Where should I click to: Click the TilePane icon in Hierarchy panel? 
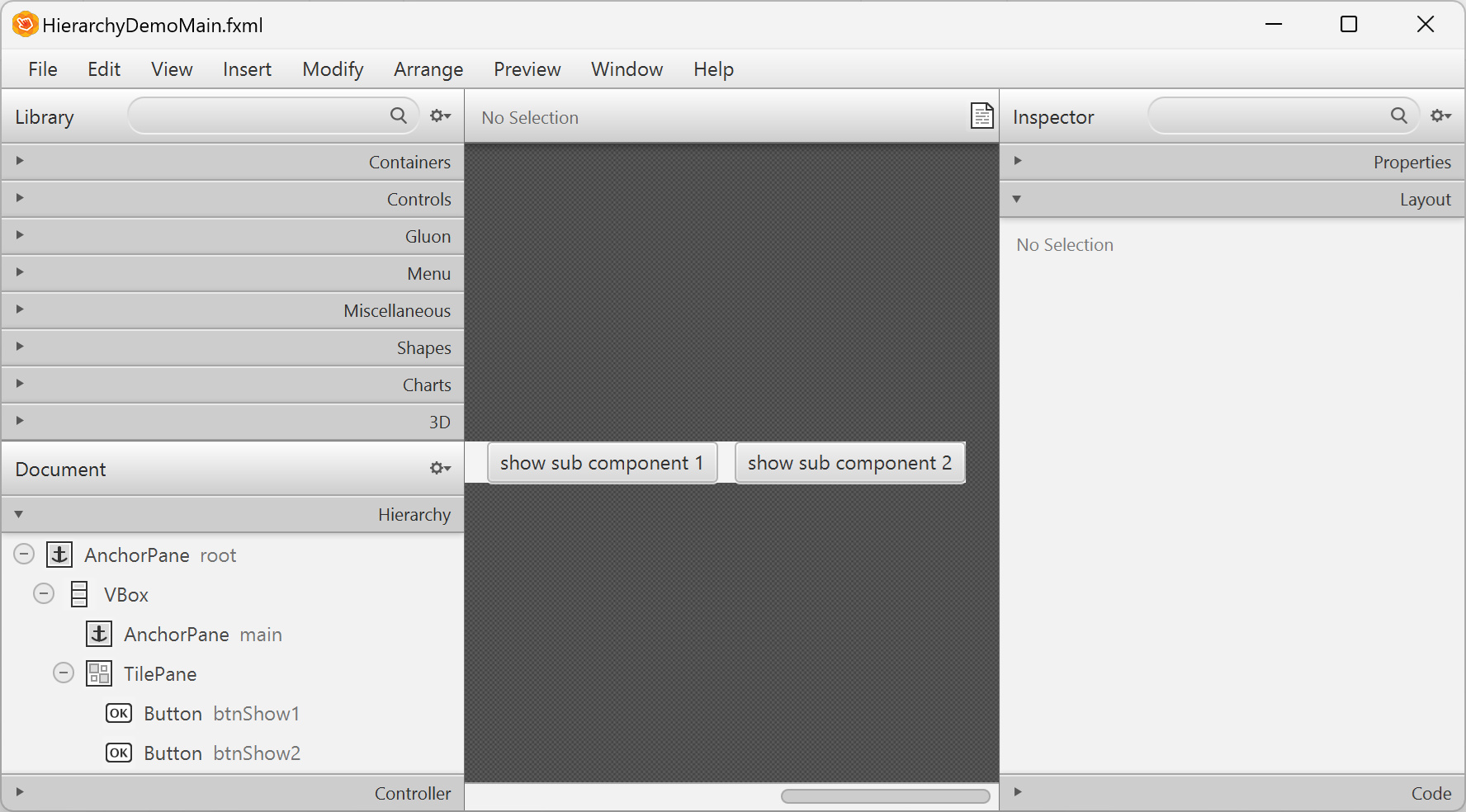pos(98,673)
